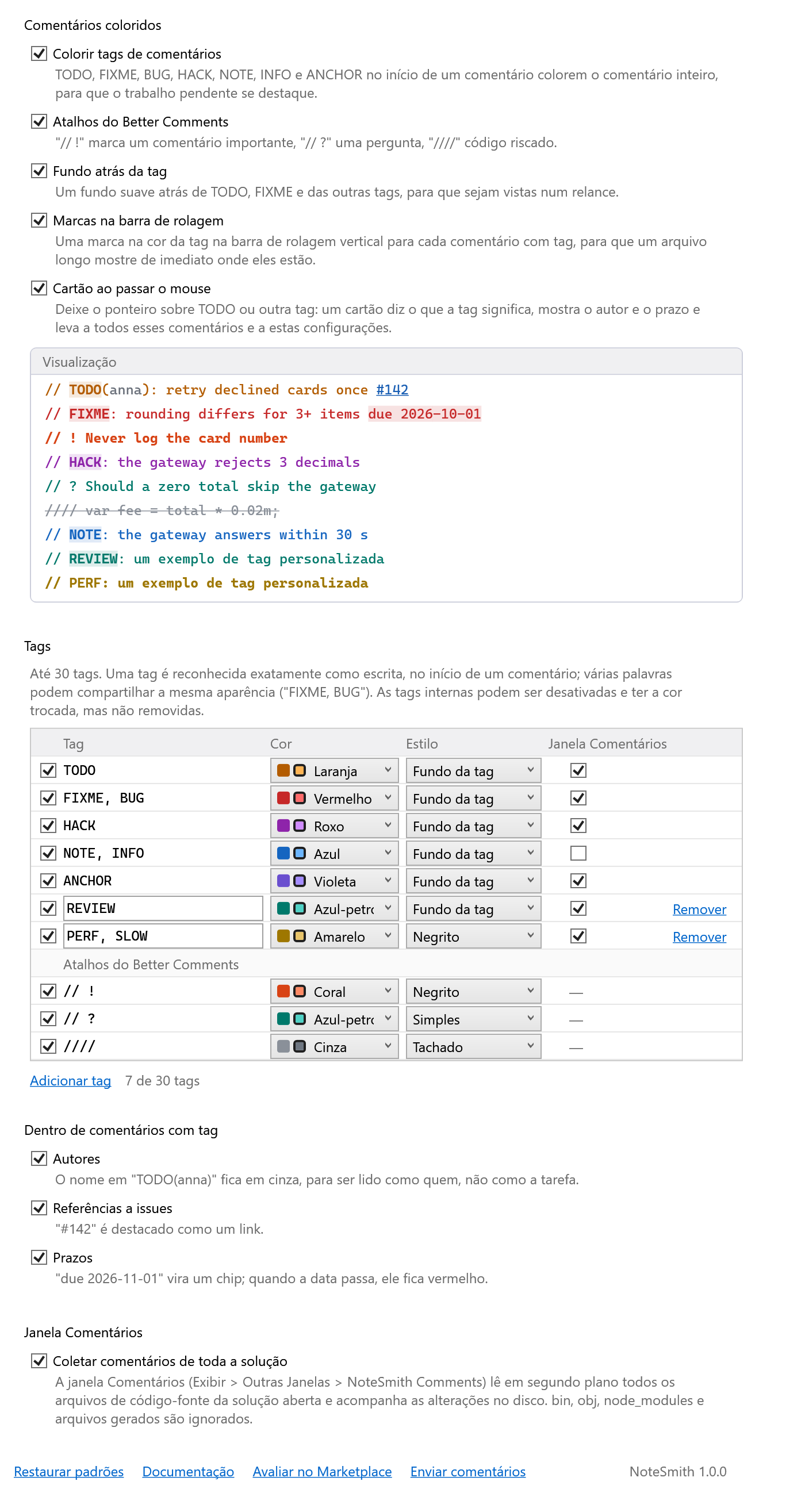Disable the Fundo atrás da tag option
Image resolution: width=805 pixels, height=1512 pixels.
(39, 171)
